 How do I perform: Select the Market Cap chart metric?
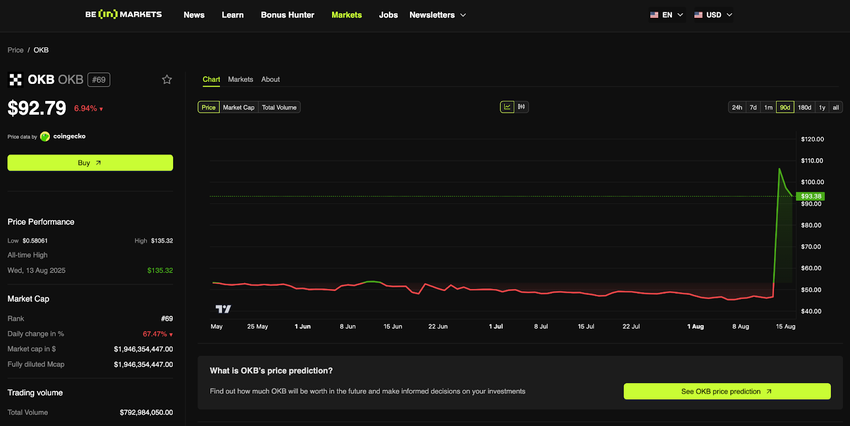pos(239,107)
